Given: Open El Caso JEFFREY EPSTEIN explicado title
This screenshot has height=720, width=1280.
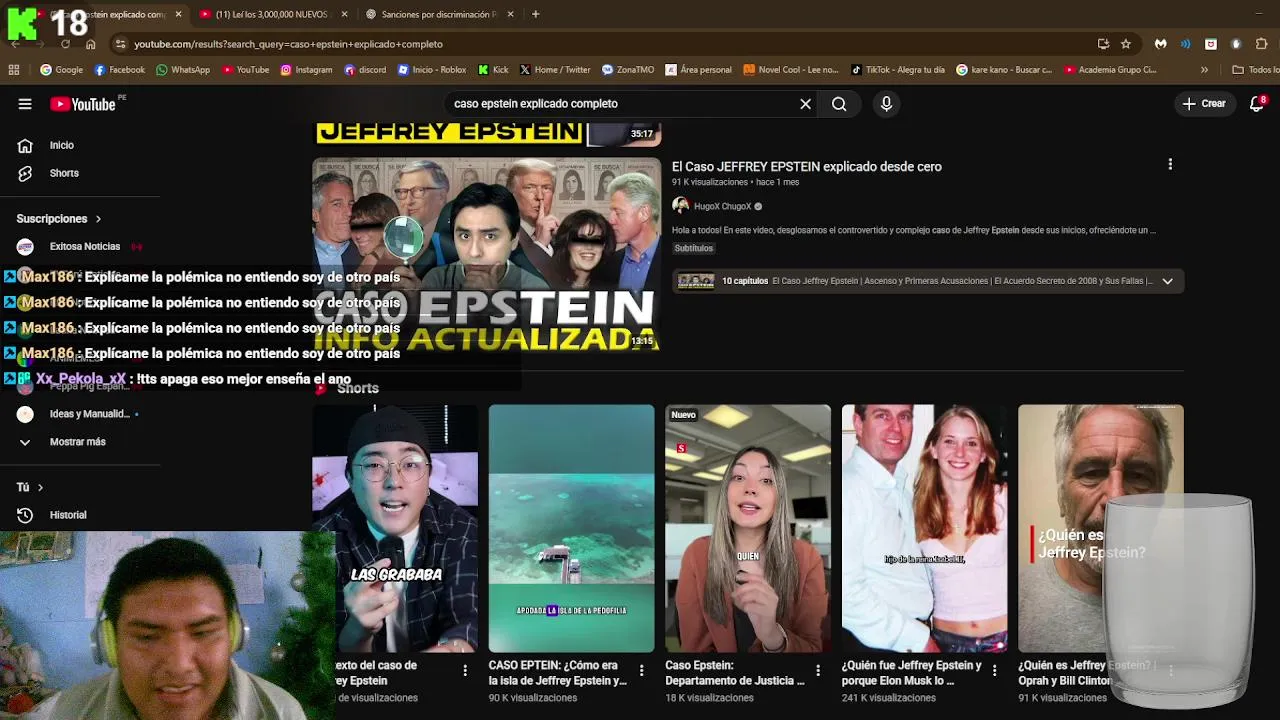Looking at the screenshot, I should 807,167.
